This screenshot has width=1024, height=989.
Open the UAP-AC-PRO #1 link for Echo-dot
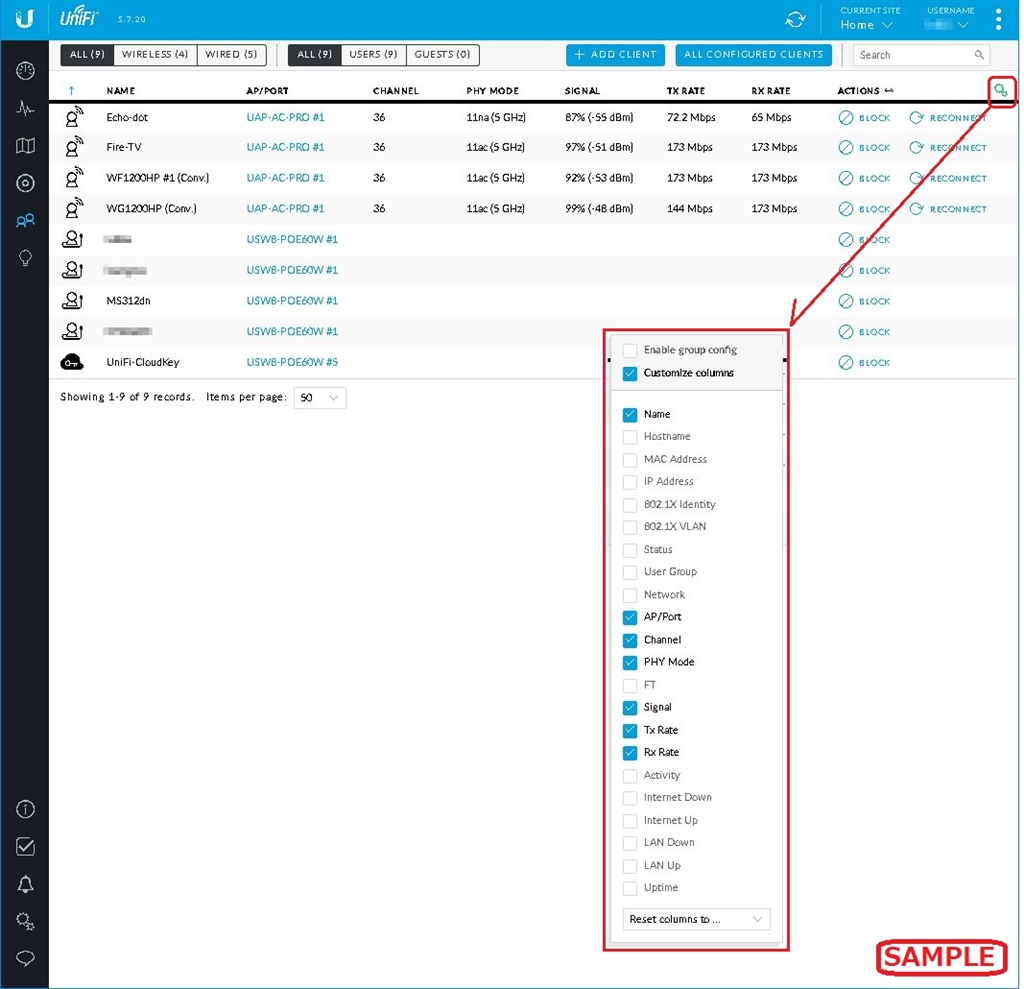click(x=285, y=117)
